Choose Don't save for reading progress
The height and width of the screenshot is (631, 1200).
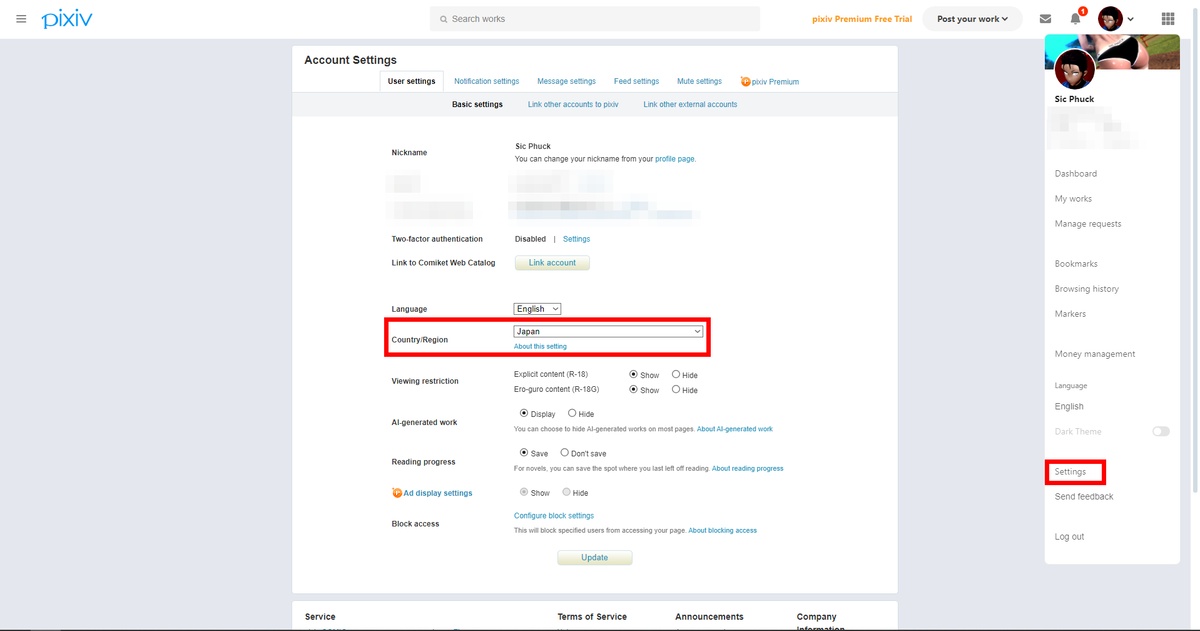pos(565,453)
